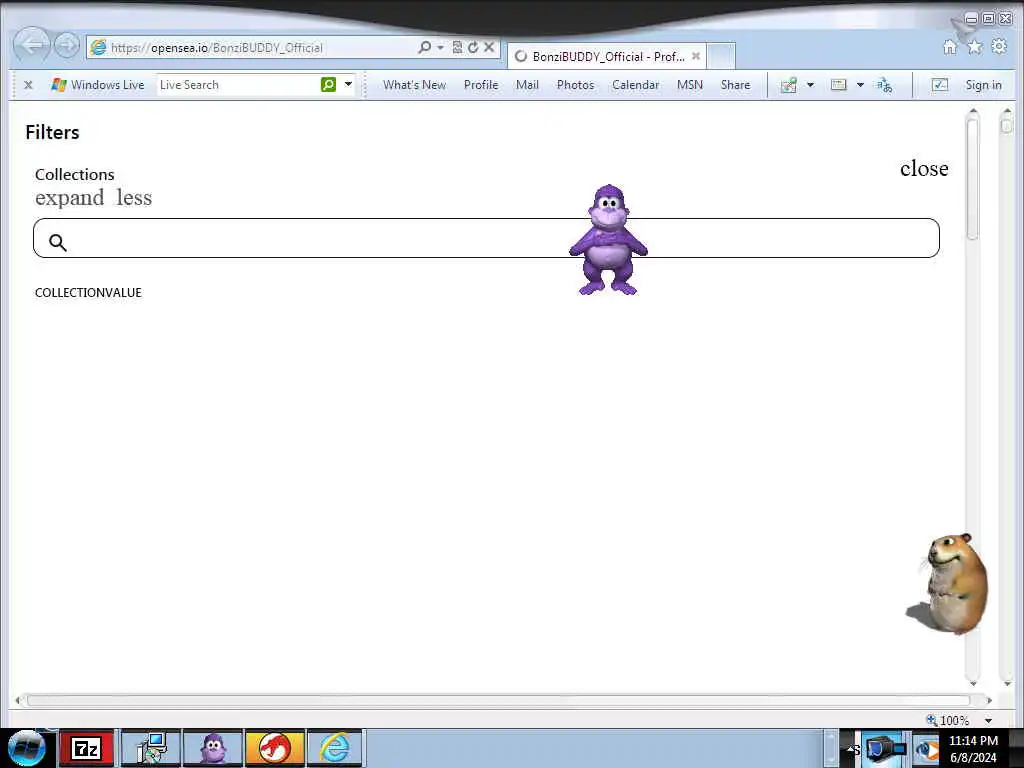Open the red bird app on taskbar
The height and width of the screenshot is (768, 1024).
(x=275, y=748)
